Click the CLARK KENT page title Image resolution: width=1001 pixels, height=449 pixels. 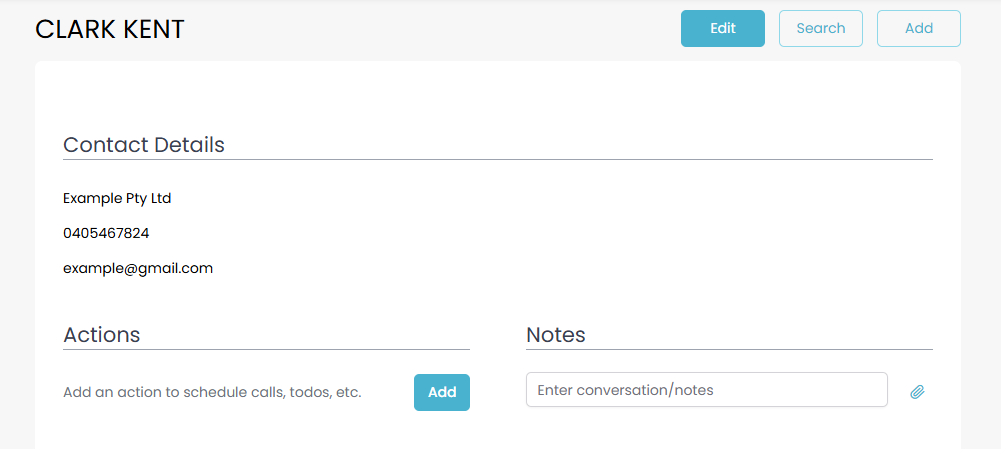coord(110,30)
